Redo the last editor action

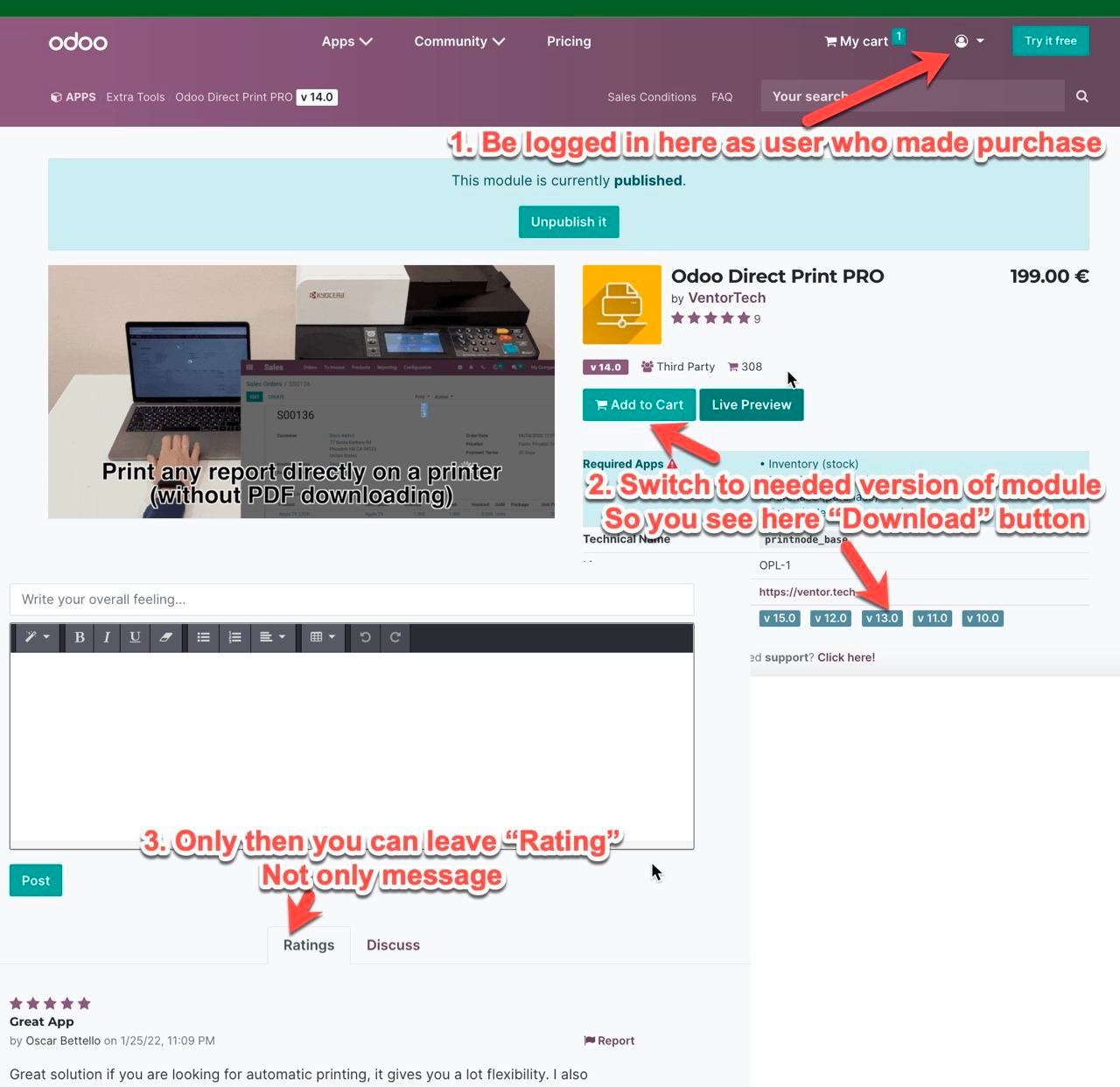pyautogui.click(x=395, y=637)
